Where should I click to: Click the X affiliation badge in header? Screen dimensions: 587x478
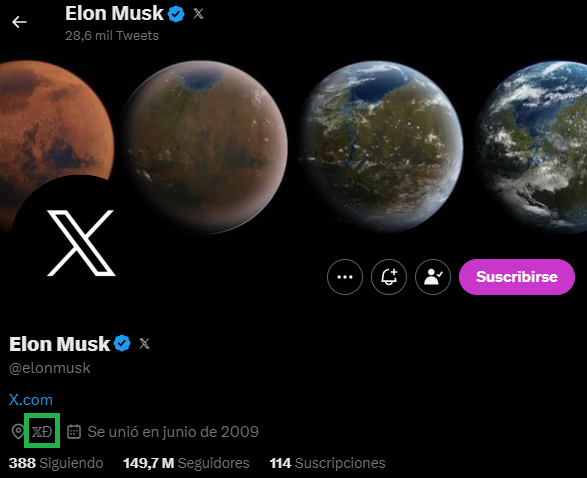[198, 14]
